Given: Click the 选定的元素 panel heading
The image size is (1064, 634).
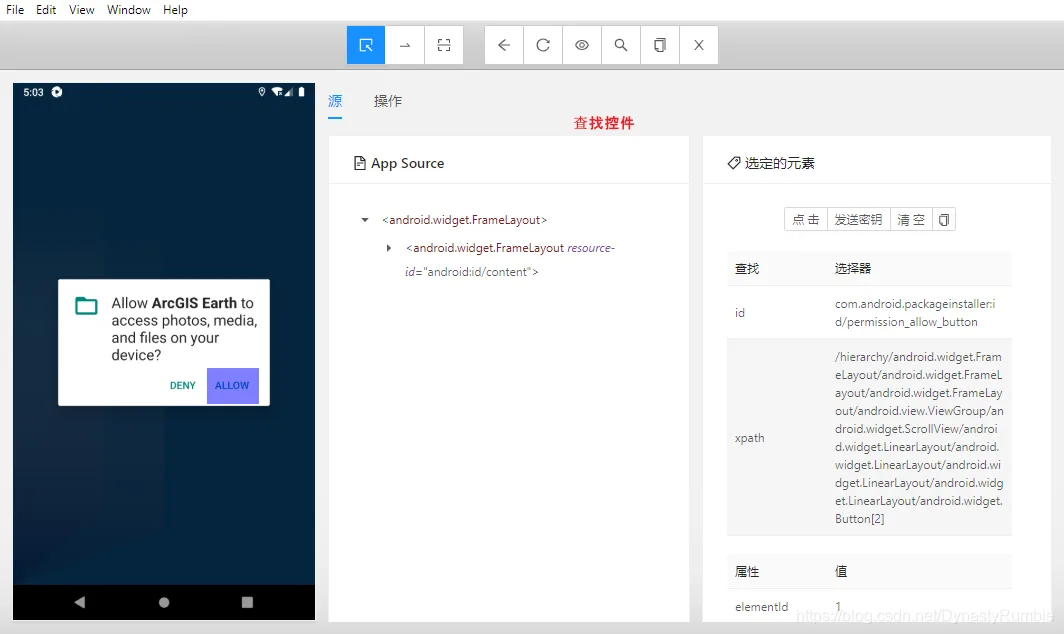Looking at the screenshot, I should 780,163.
